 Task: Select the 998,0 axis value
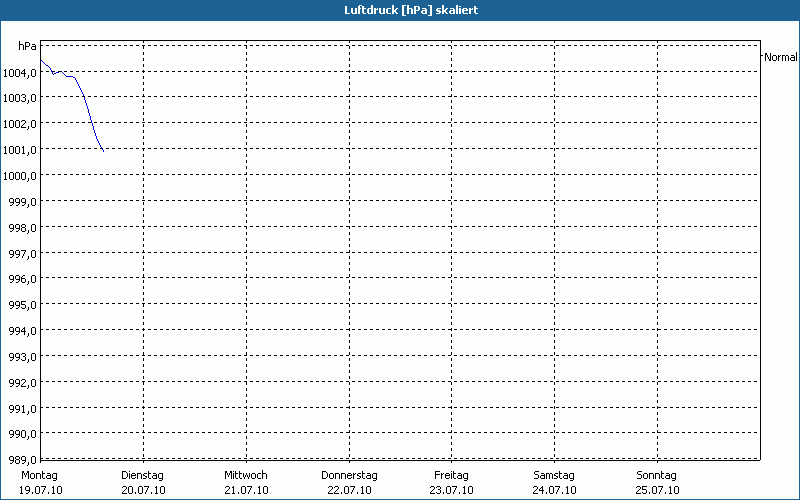(23, 228)
